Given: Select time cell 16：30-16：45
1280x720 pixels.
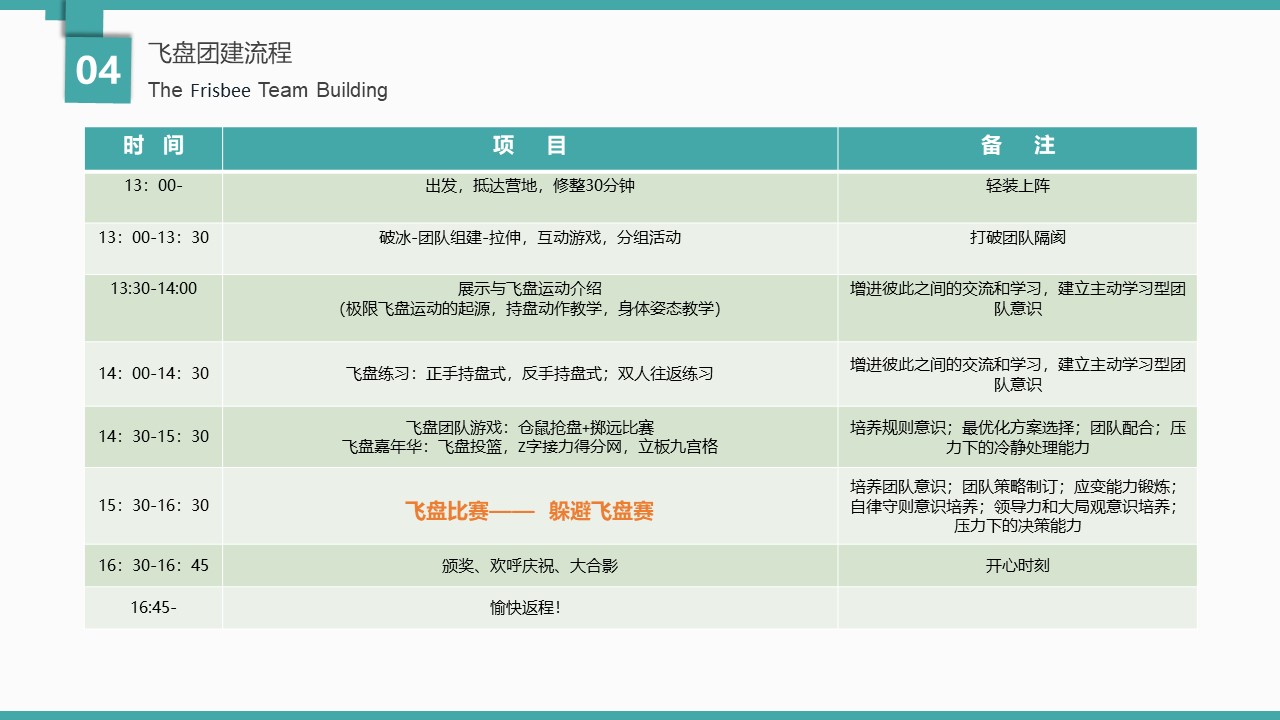Looking at the screenshot, I should tap(154, 565).
